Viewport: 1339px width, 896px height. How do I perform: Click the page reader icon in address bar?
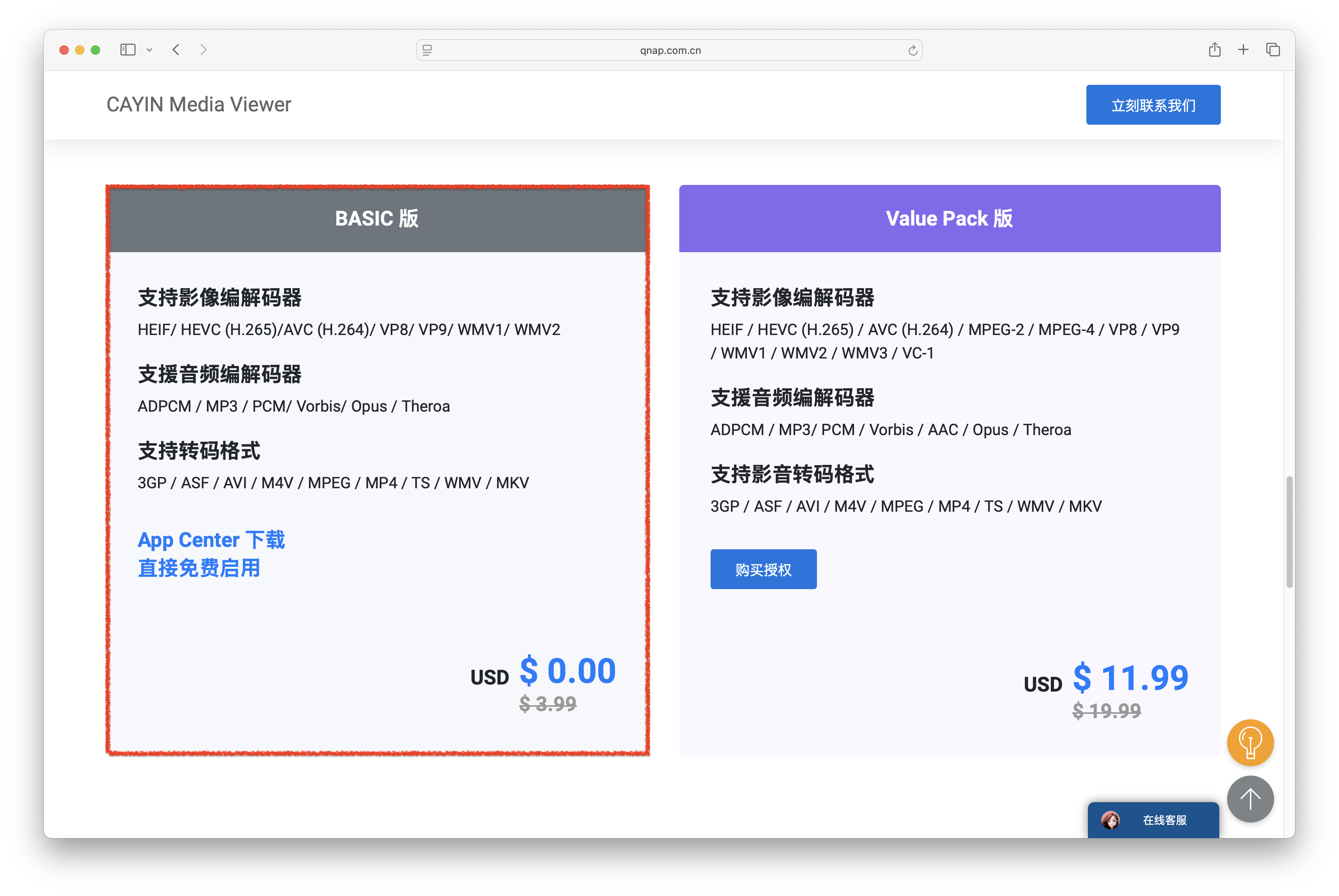click(427, 50)
